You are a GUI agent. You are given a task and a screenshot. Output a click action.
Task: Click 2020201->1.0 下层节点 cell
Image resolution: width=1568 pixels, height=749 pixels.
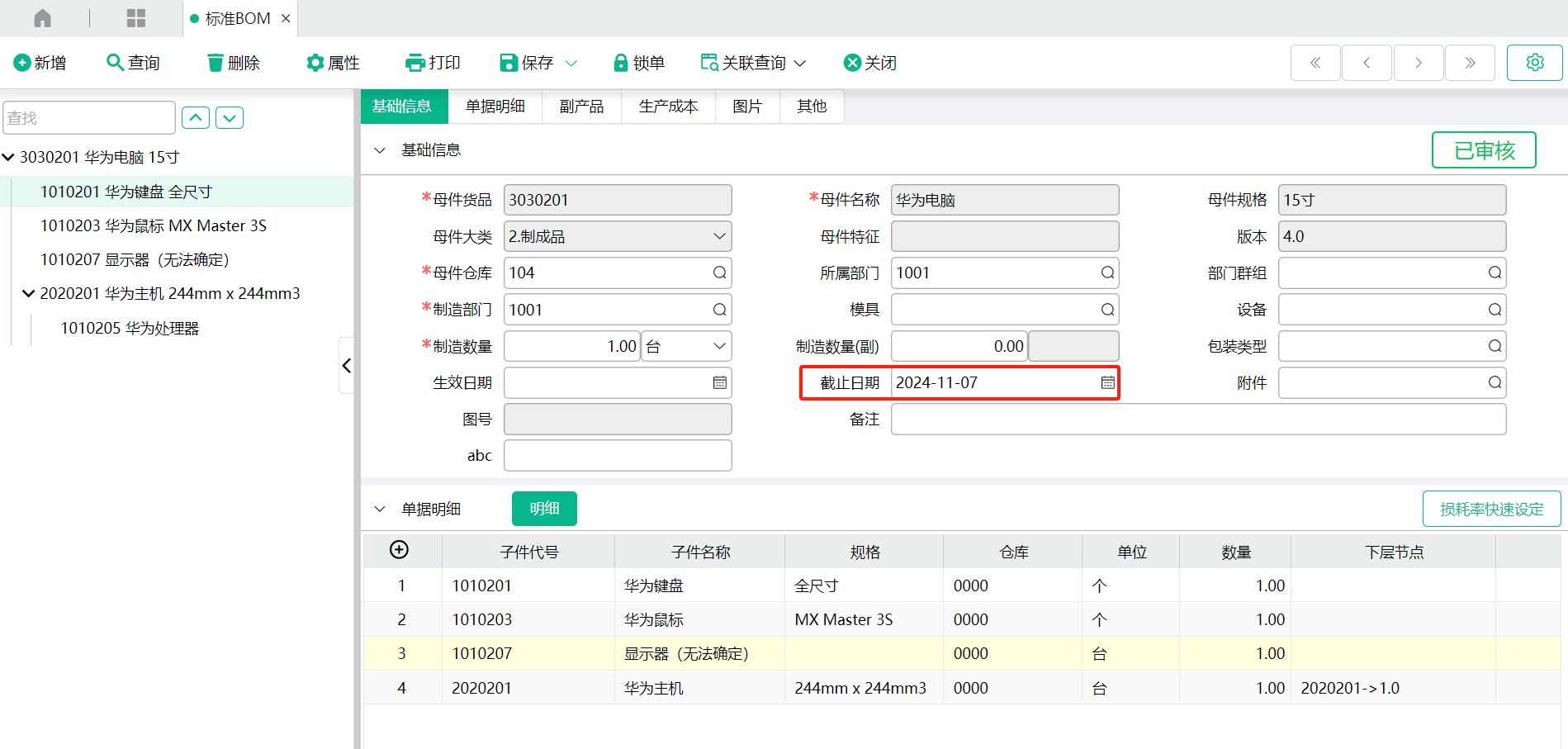1393,688
